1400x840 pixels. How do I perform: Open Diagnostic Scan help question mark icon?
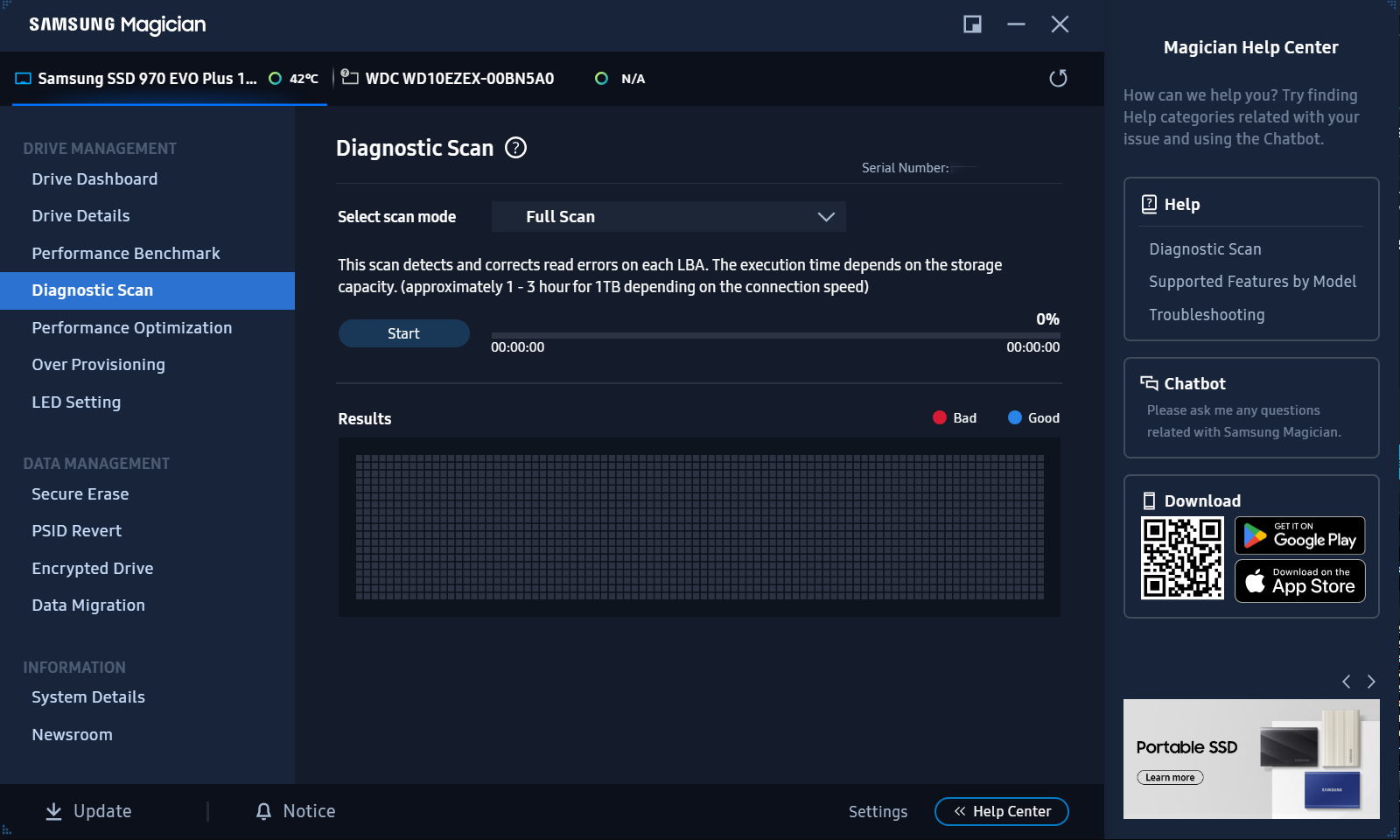[x=516, y=148]
